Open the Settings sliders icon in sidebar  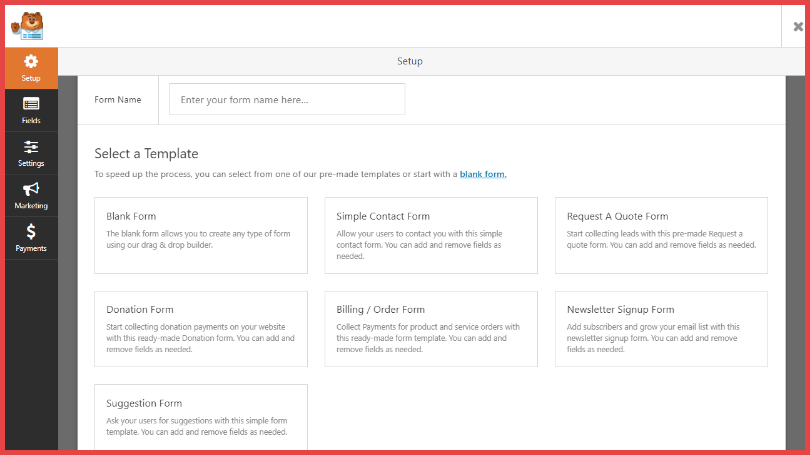[31, 148]
